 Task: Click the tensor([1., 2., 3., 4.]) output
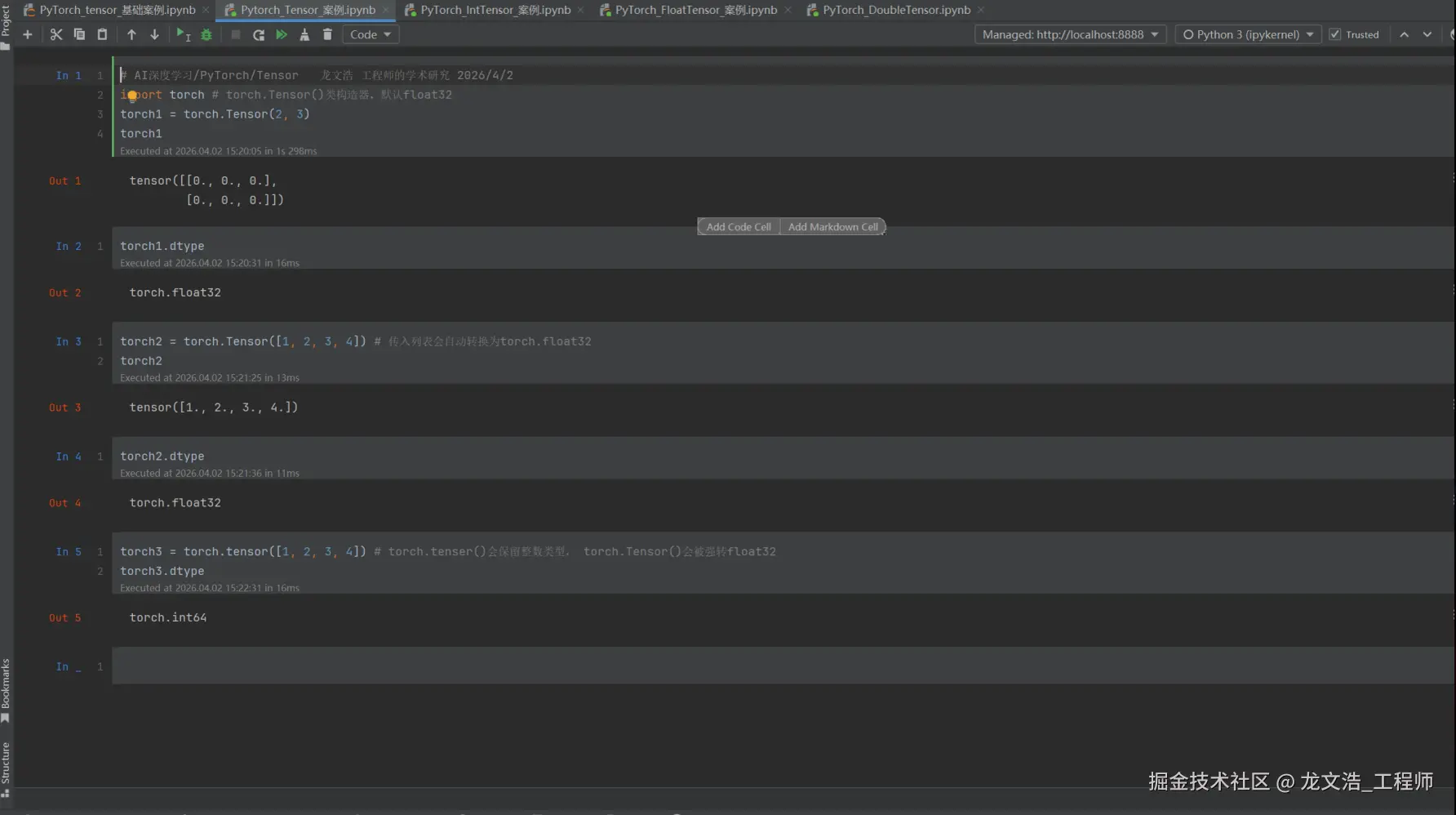click(214, 407)
